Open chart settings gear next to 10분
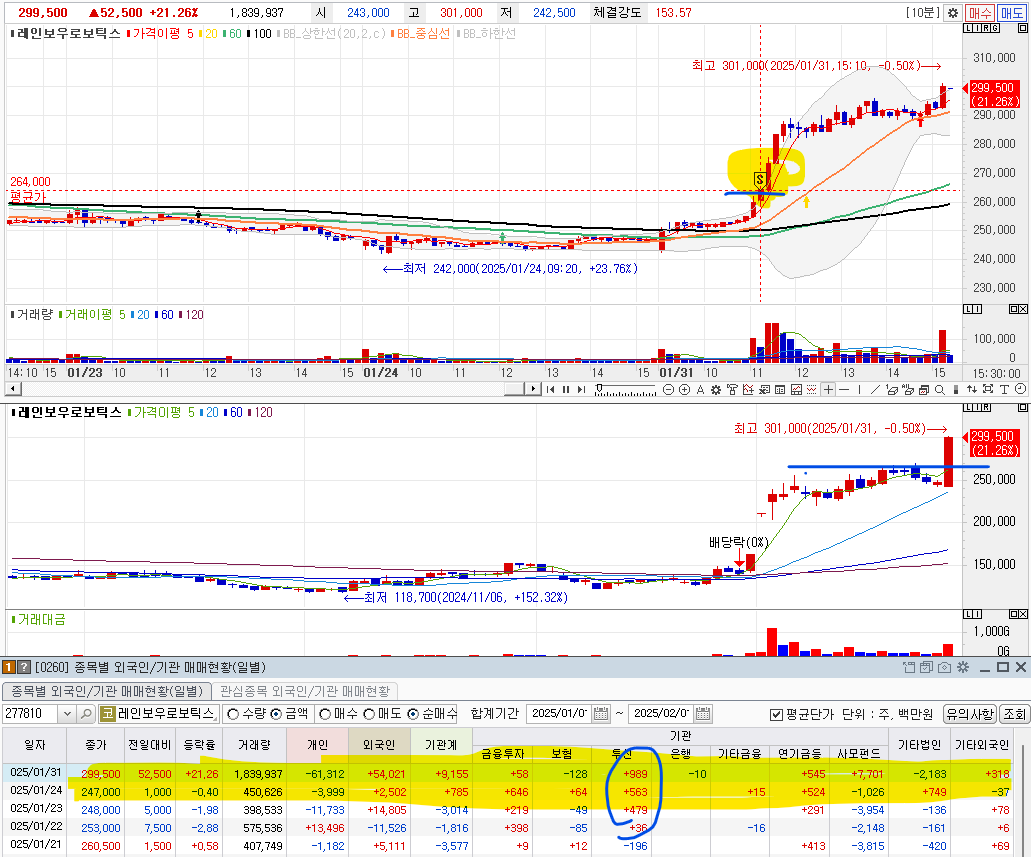1031x857 pixels. [x=952, y=12]
